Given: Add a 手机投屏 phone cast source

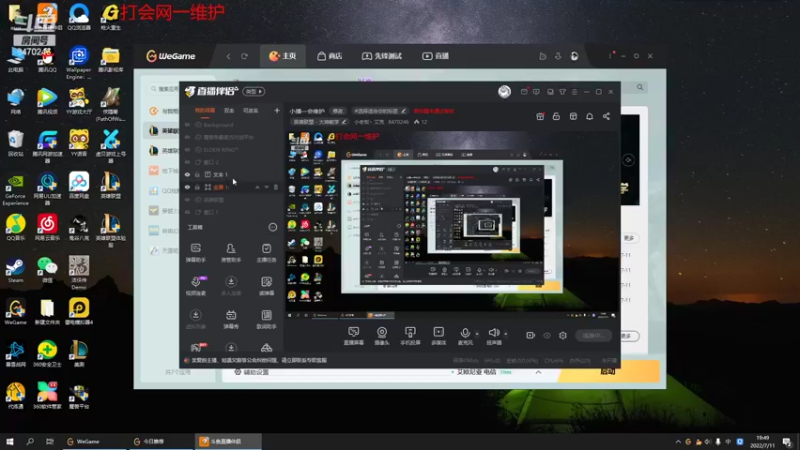Looking at the screenshot, I should pos(410,336).
